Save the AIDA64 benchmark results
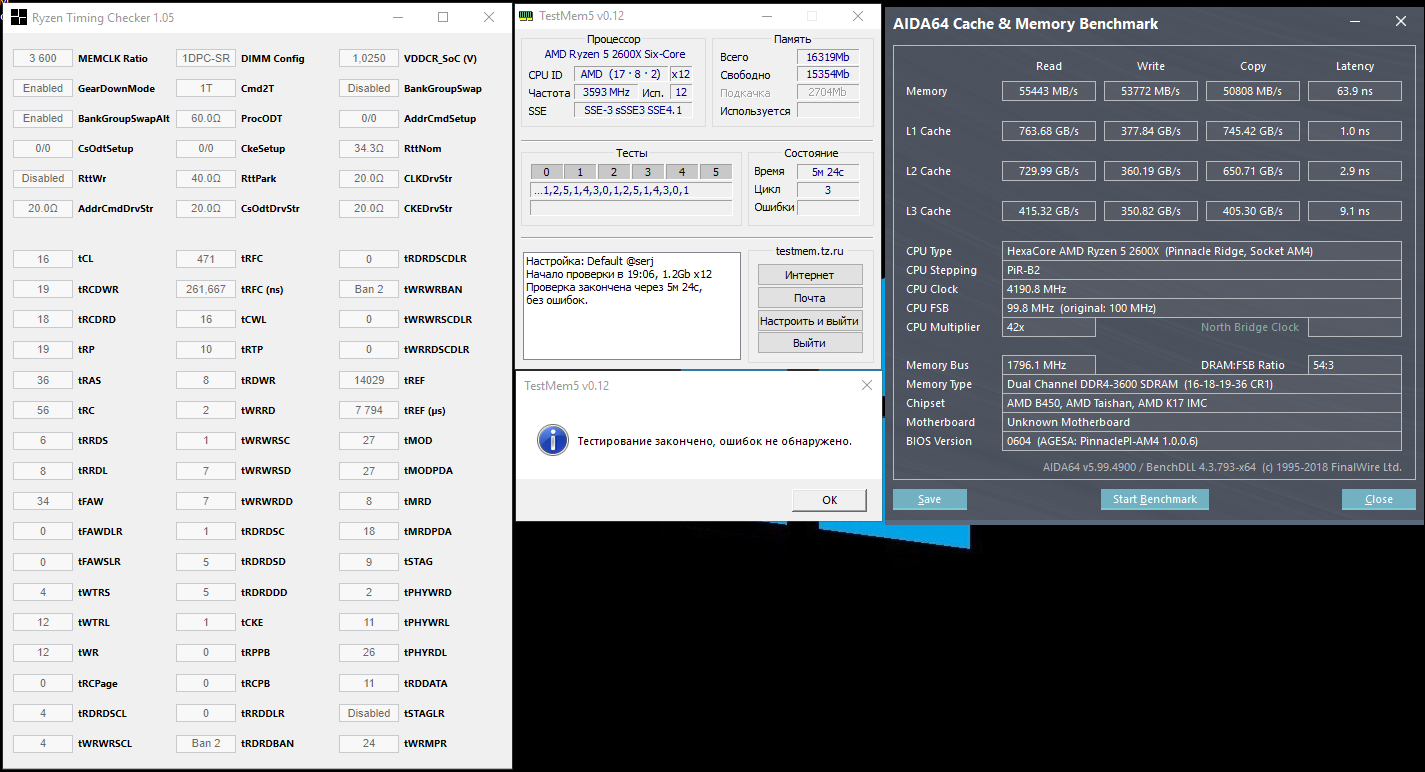1425x772 pixels. click(x=929, y=499)
